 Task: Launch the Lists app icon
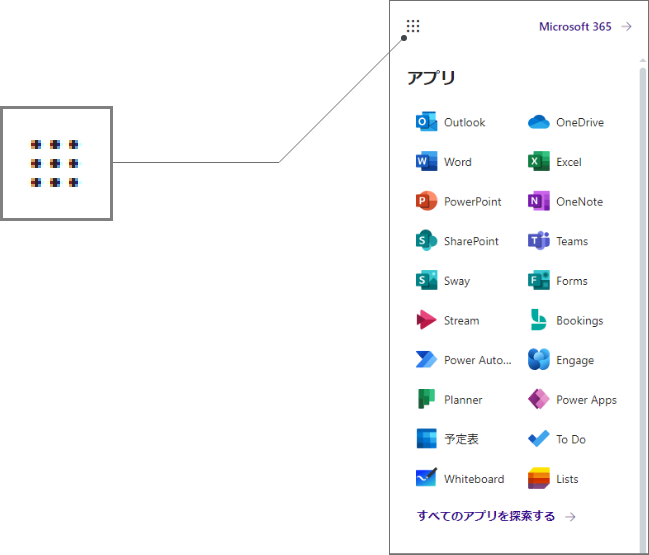click(538, 478)
